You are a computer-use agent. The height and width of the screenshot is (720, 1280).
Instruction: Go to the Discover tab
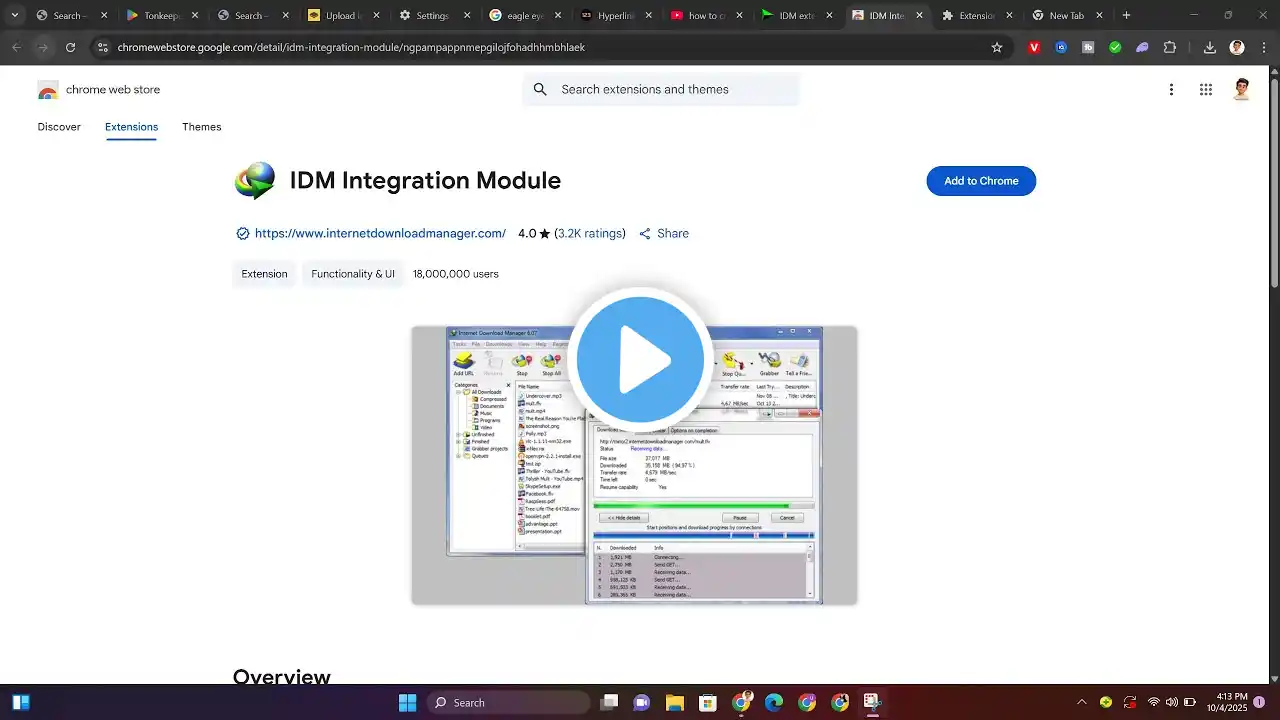click(x=59, y=127)
